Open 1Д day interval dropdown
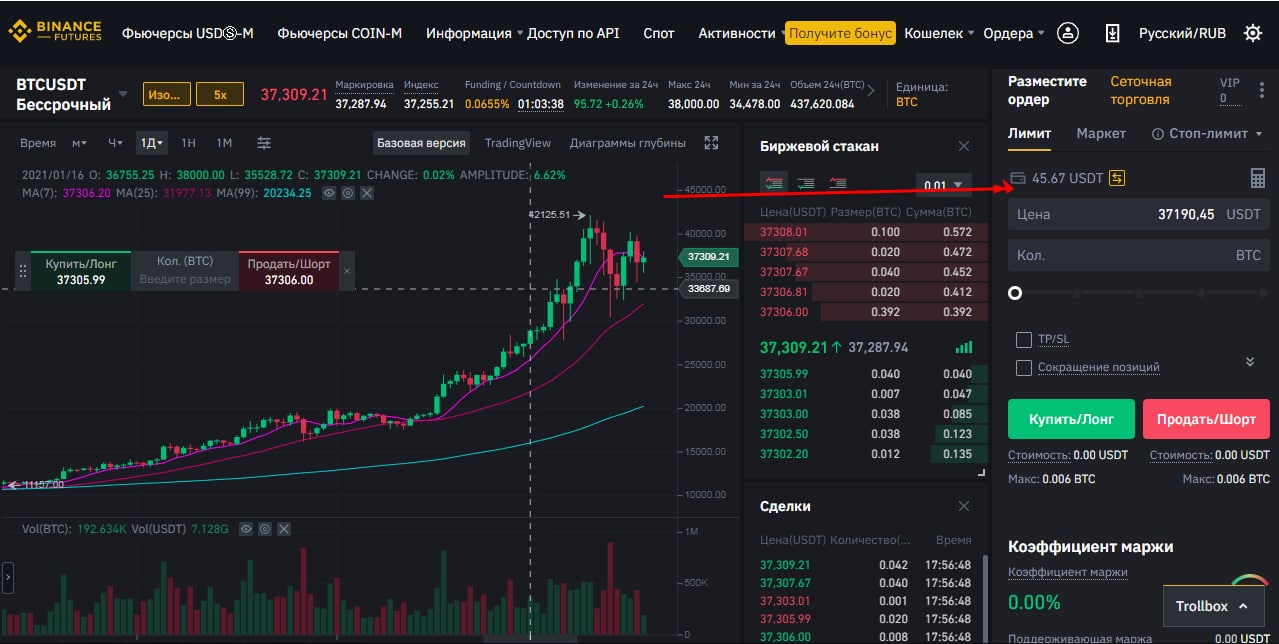The height and width of the screenshot is (644, 1279). [x=152, y=143]
